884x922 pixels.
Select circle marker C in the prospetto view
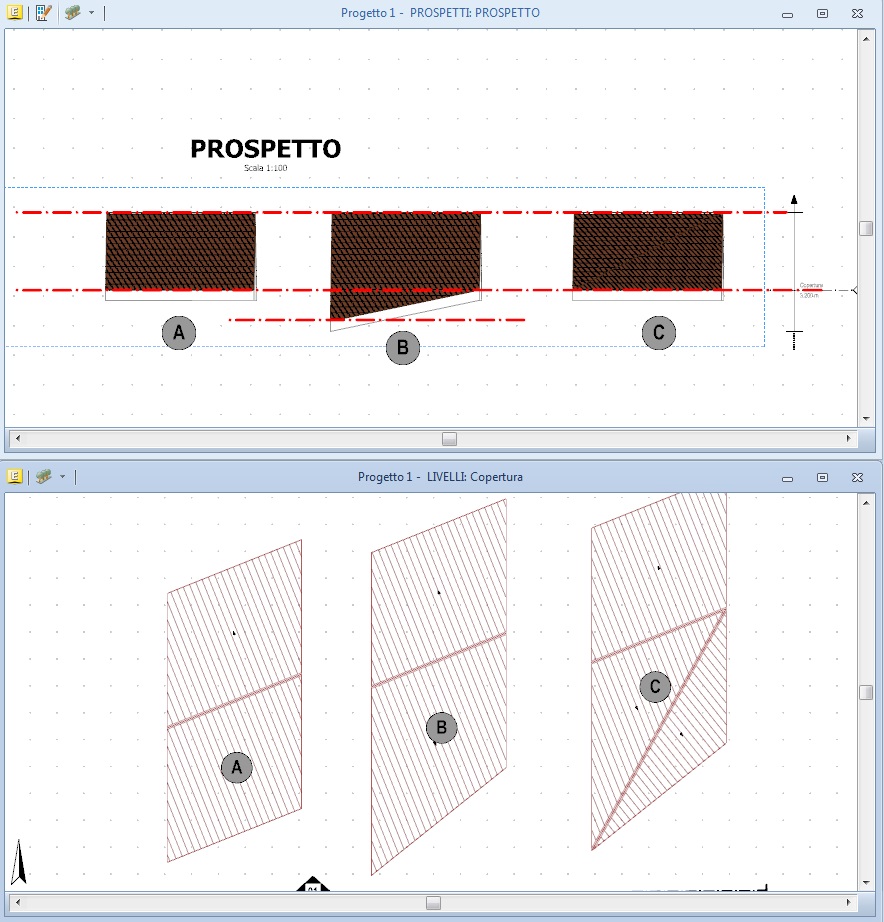tap(658, 333)
